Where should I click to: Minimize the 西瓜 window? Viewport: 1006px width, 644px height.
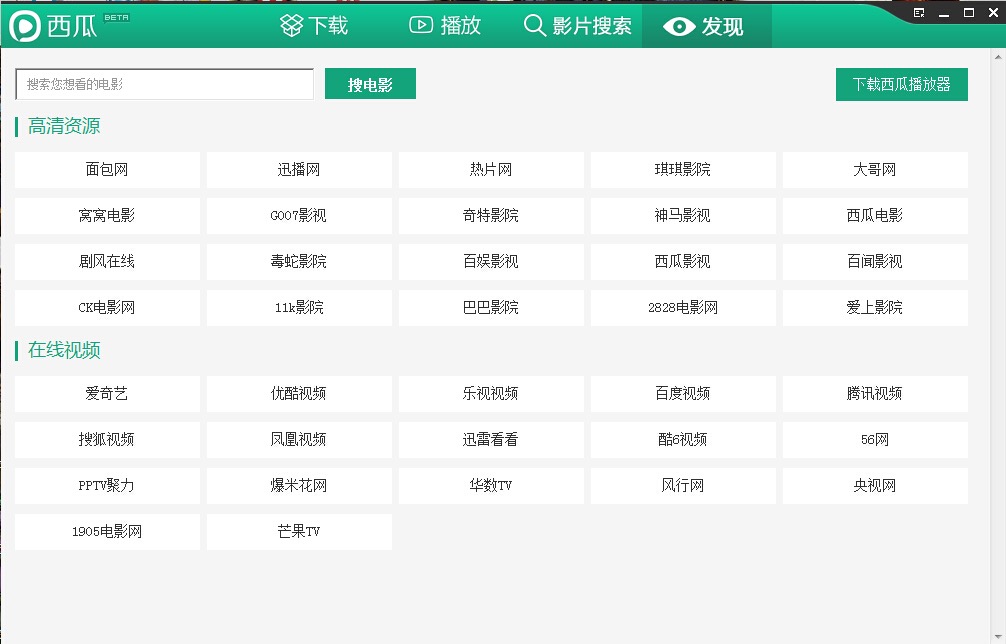(x=944, y=13)
